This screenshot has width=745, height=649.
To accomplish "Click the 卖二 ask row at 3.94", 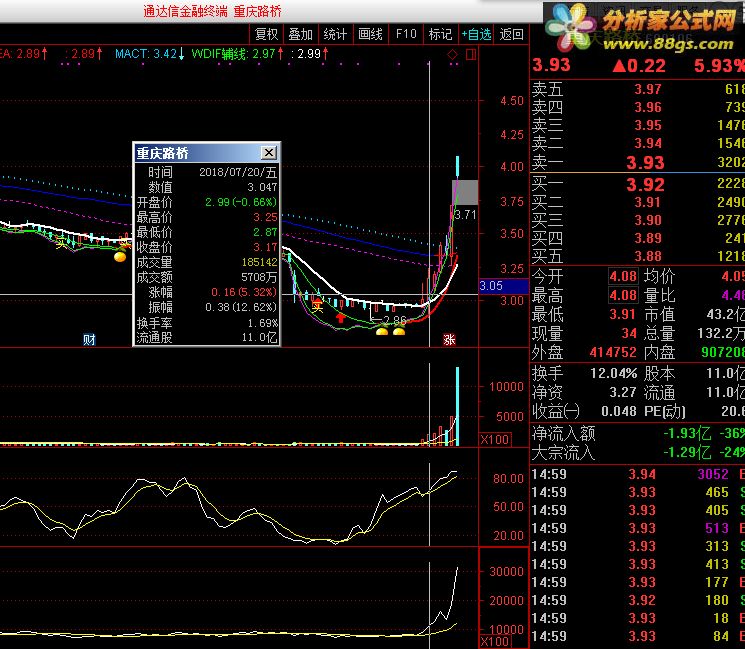I will [638, 143].
